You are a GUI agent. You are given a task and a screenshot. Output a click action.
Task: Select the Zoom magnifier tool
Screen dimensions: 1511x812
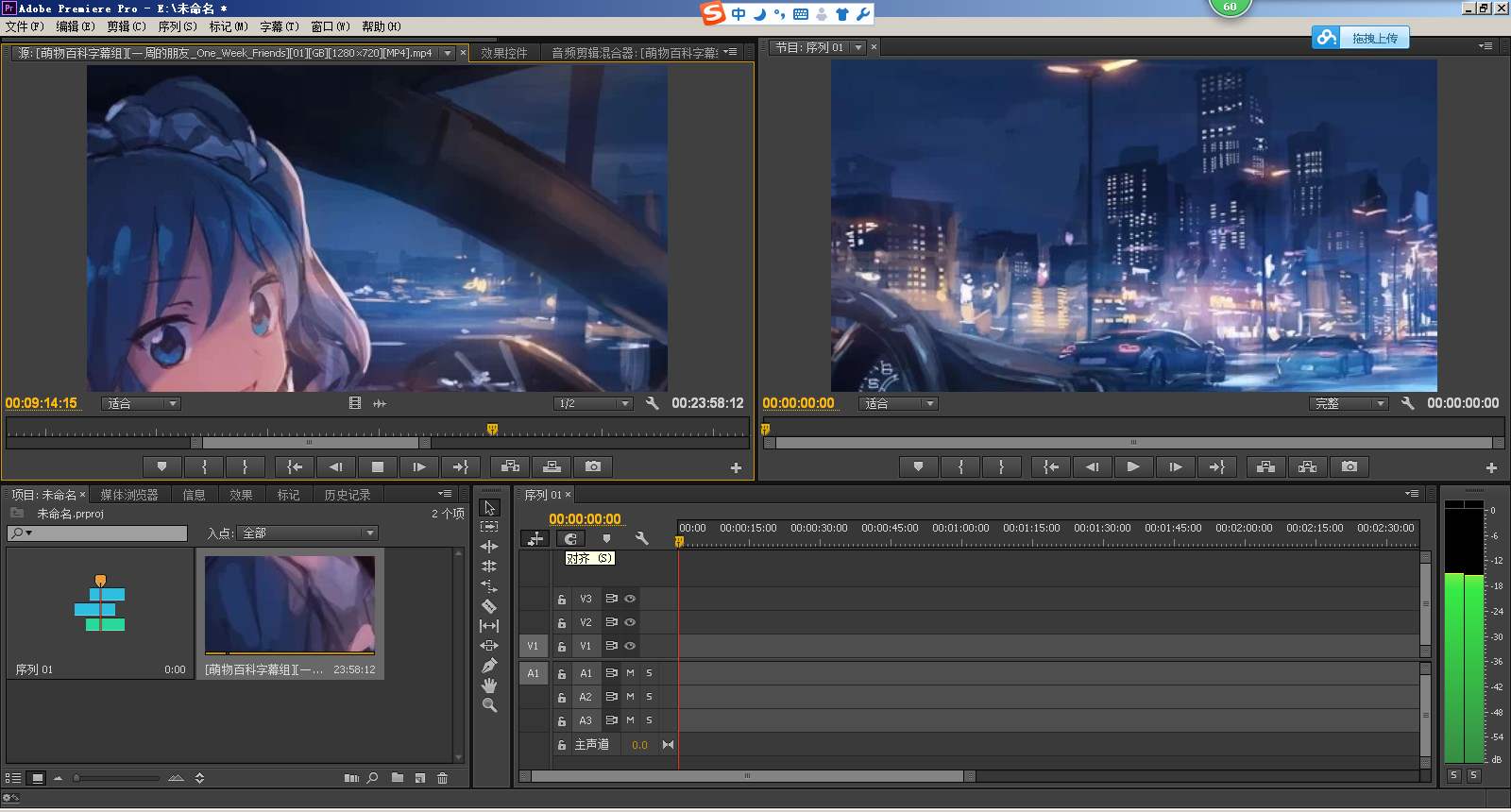489,705
